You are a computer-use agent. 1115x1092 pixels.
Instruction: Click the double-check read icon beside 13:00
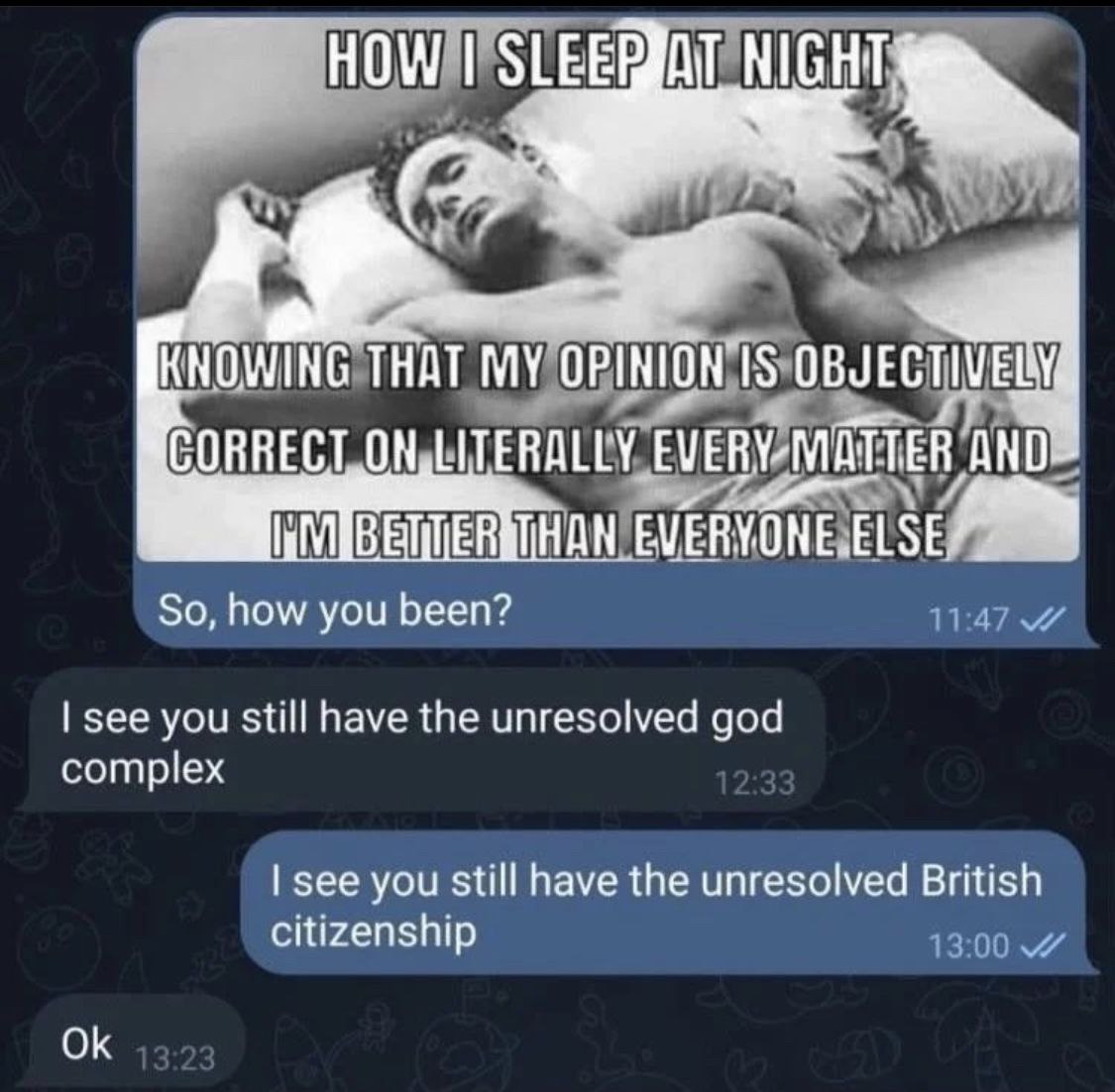tap(1041, 945)
